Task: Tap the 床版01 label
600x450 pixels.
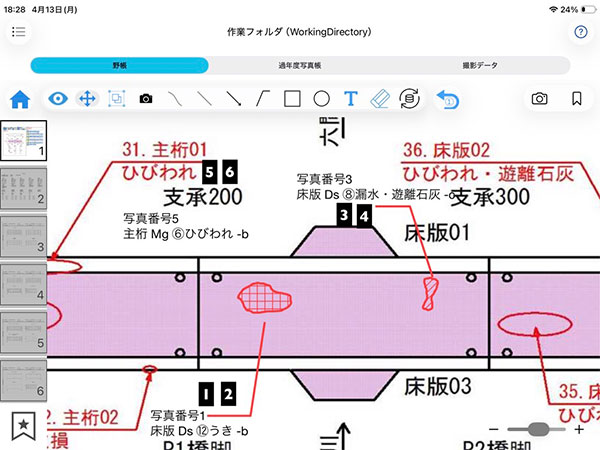Action: tap(437, 233)
